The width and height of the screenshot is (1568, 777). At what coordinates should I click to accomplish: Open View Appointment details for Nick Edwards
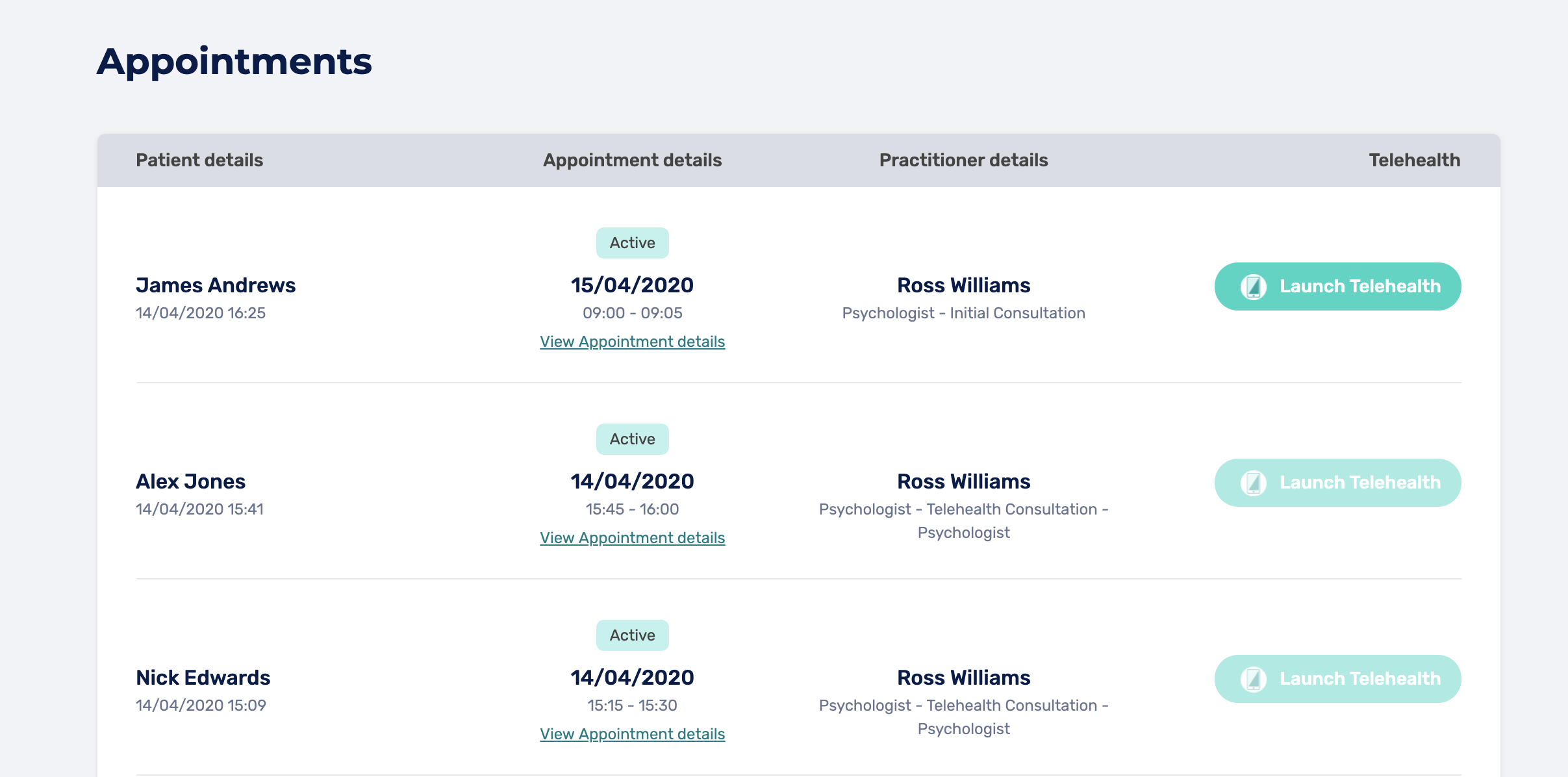[632, 734]
